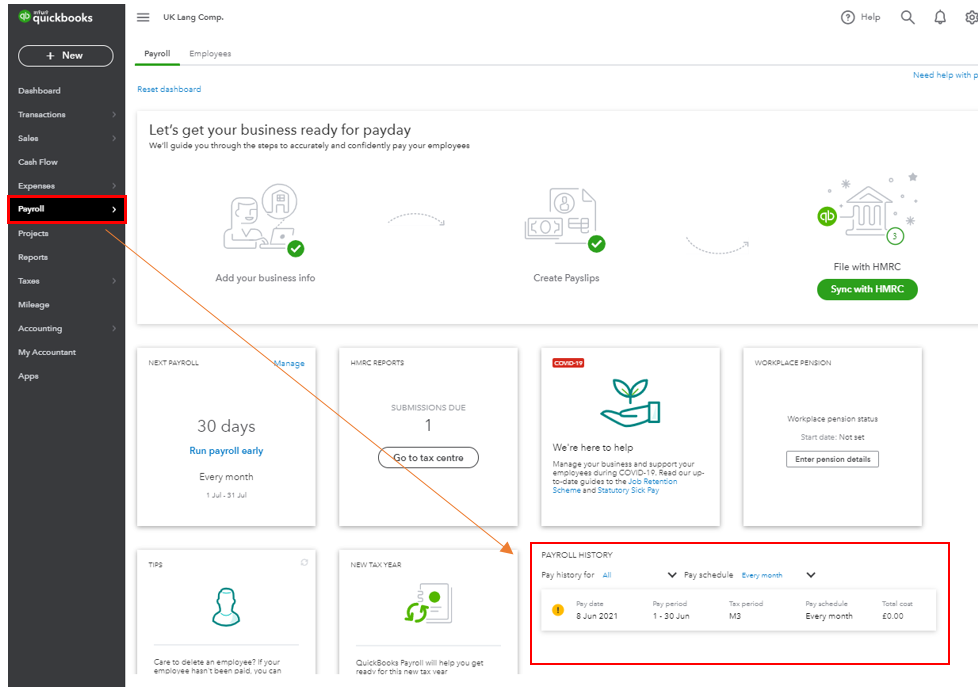
Task: Click the COVID-19 red badge
Action: [568, 363]
